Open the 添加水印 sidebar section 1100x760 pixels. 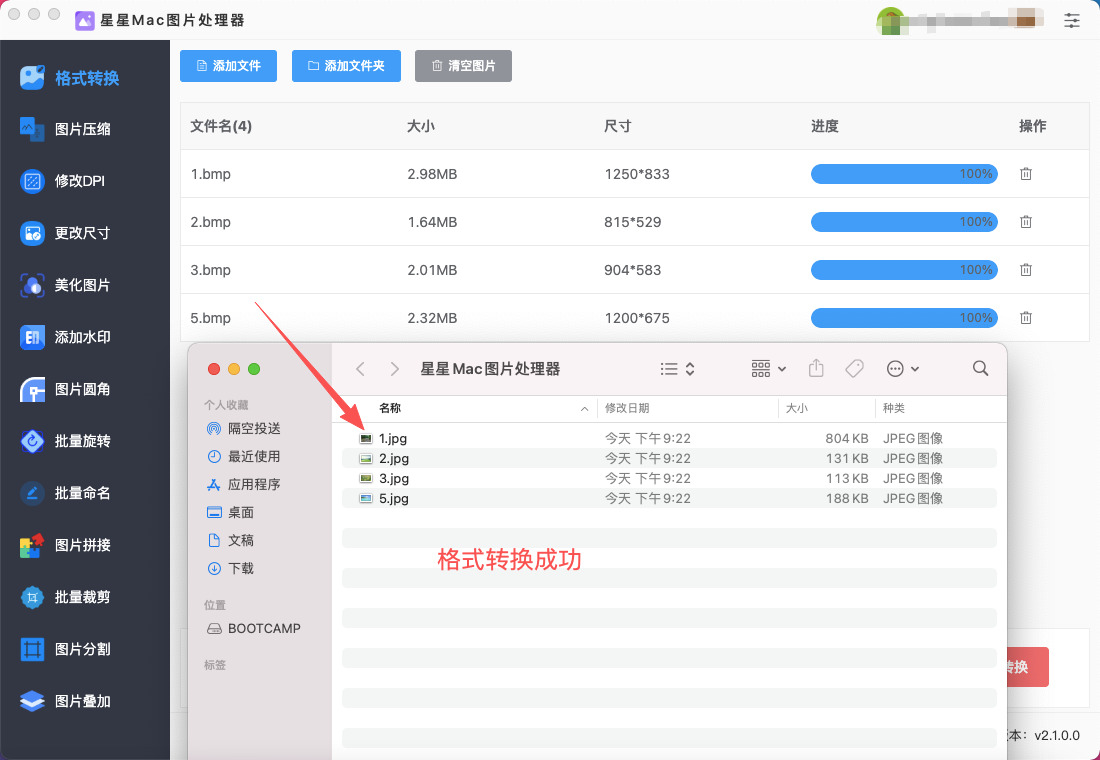82,337
